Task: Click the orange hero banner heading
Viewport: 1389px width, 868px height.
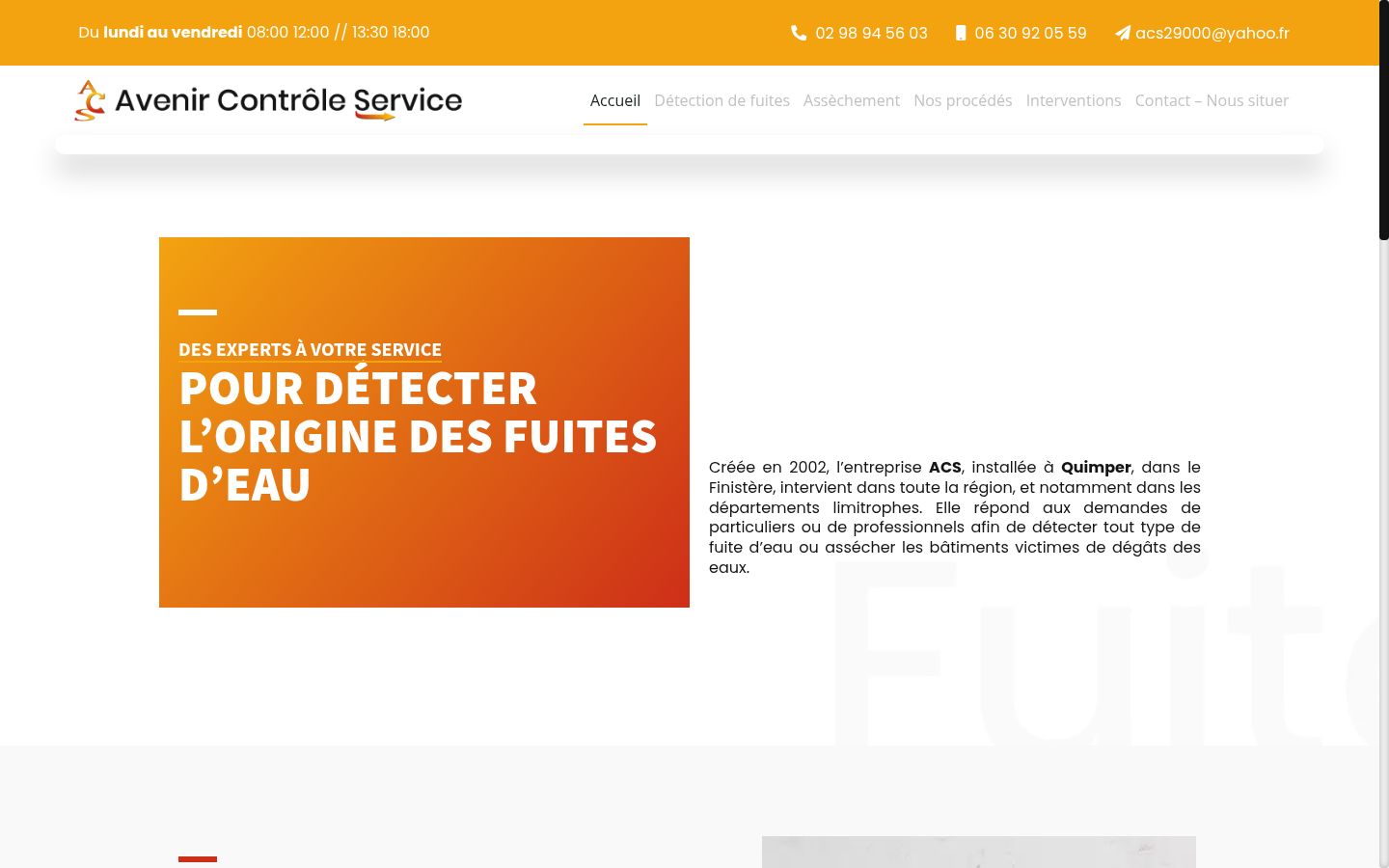Action: pyautogui.click(x=418, y=436)
